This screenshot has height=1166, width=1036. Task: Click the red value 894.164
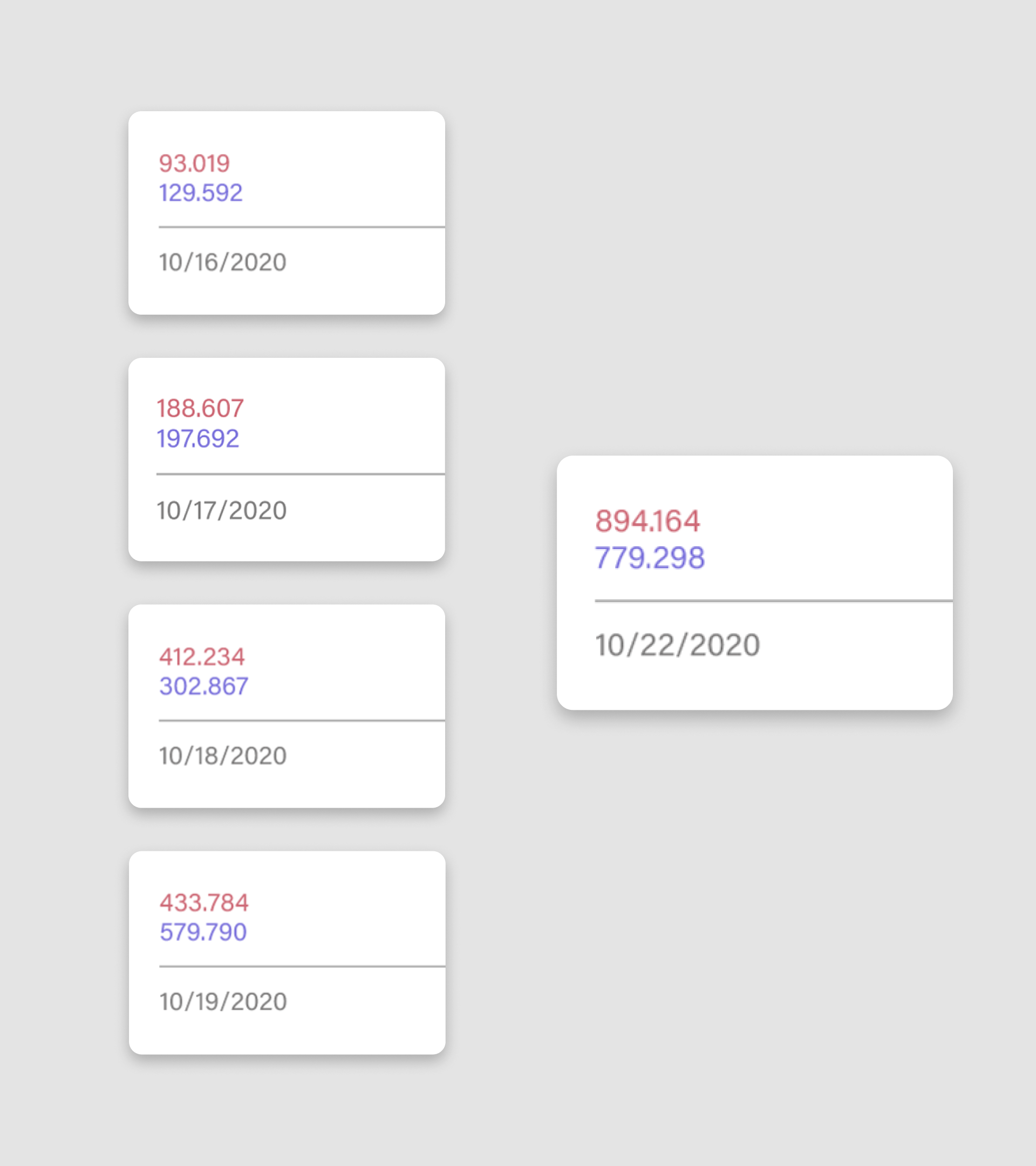click(647, 521)
